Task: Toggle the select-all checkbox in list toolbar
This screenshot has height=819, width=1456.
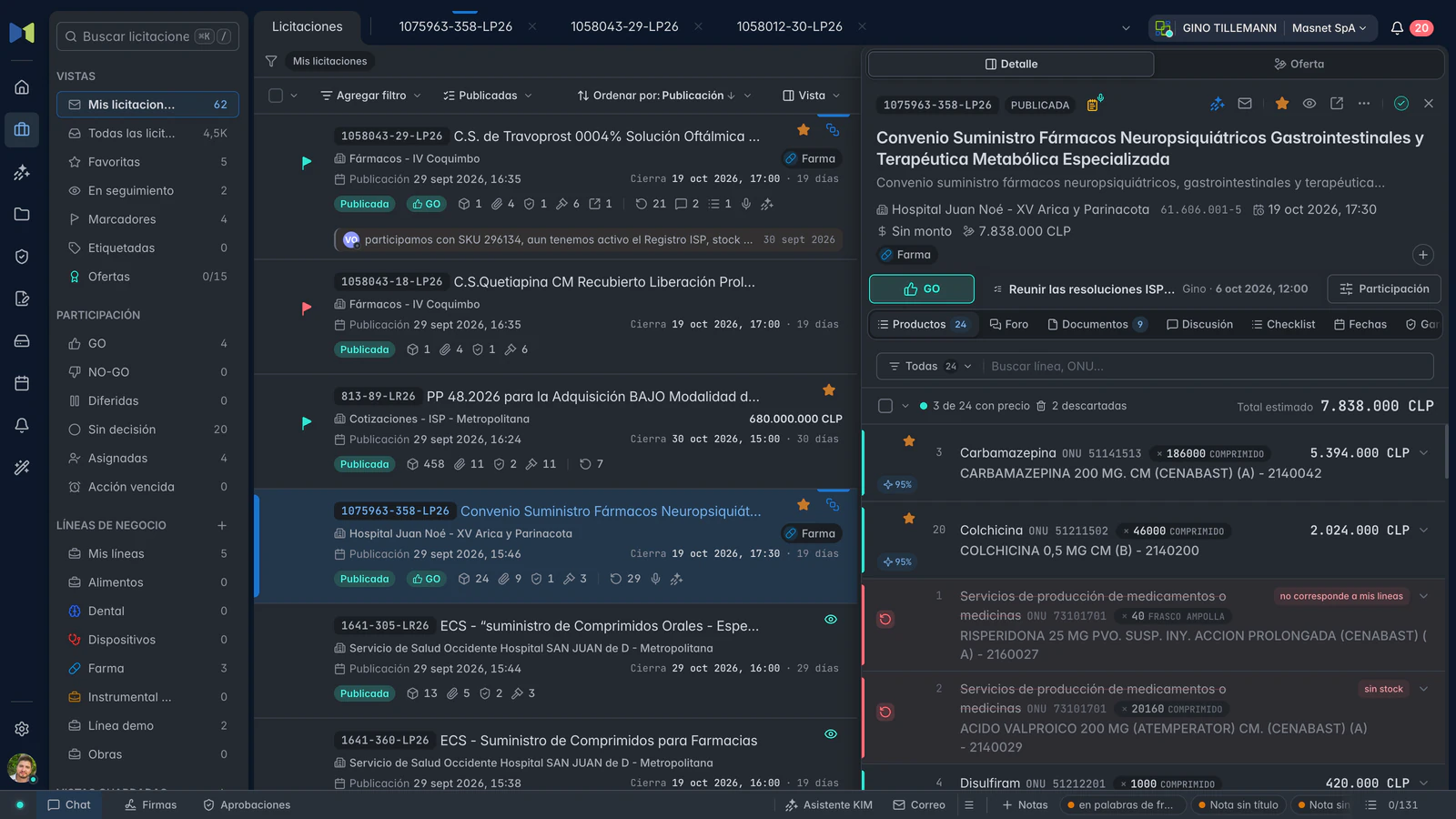Action: click(276, 96)
